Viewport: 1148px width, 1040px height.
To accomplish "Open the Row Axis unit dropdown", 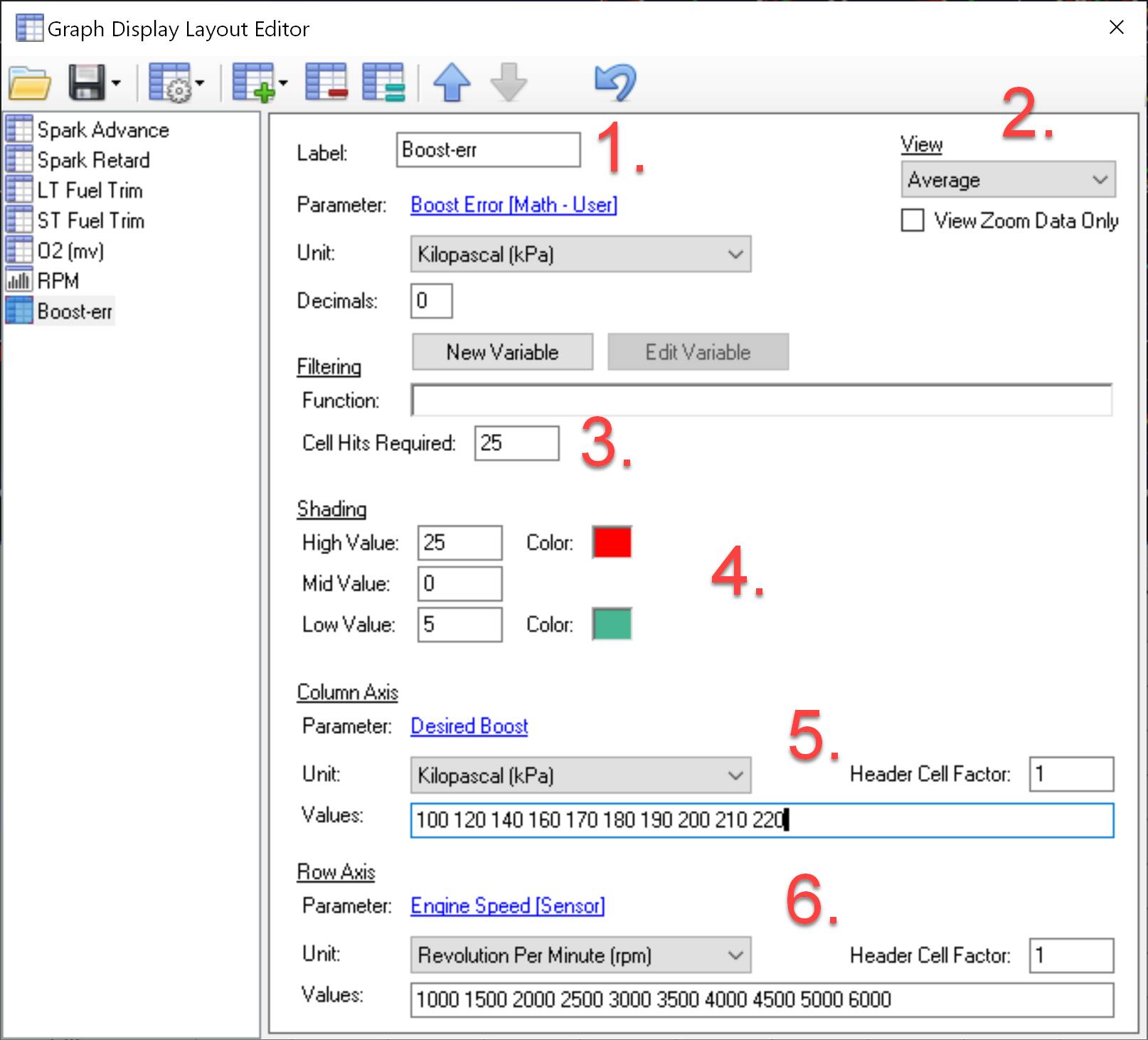I will (x=736, y=955).
